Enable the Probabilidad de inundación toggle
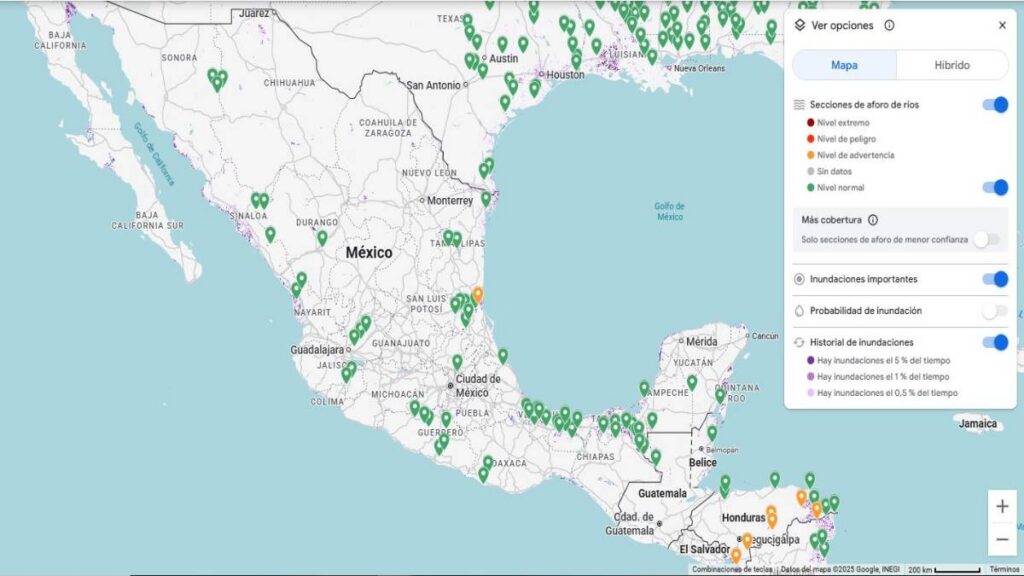Screen dimensions: 1024x576 pyautogui.click(x=994, y=311)
